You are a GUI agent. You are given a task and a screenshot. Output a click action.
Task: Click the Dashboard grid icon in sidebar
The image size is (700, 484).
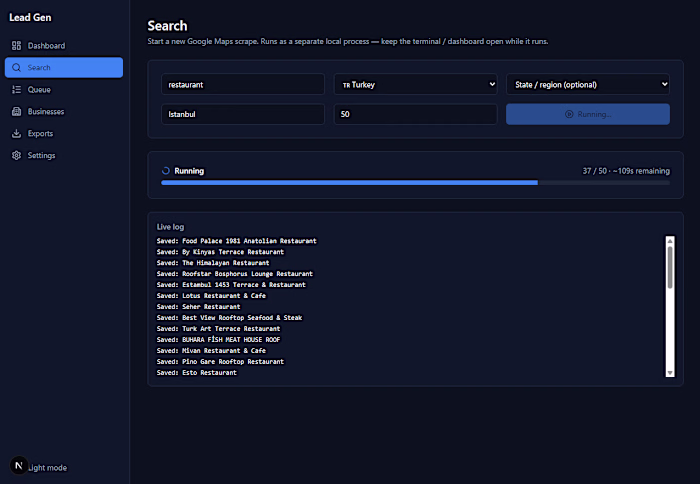coord(17,46)
